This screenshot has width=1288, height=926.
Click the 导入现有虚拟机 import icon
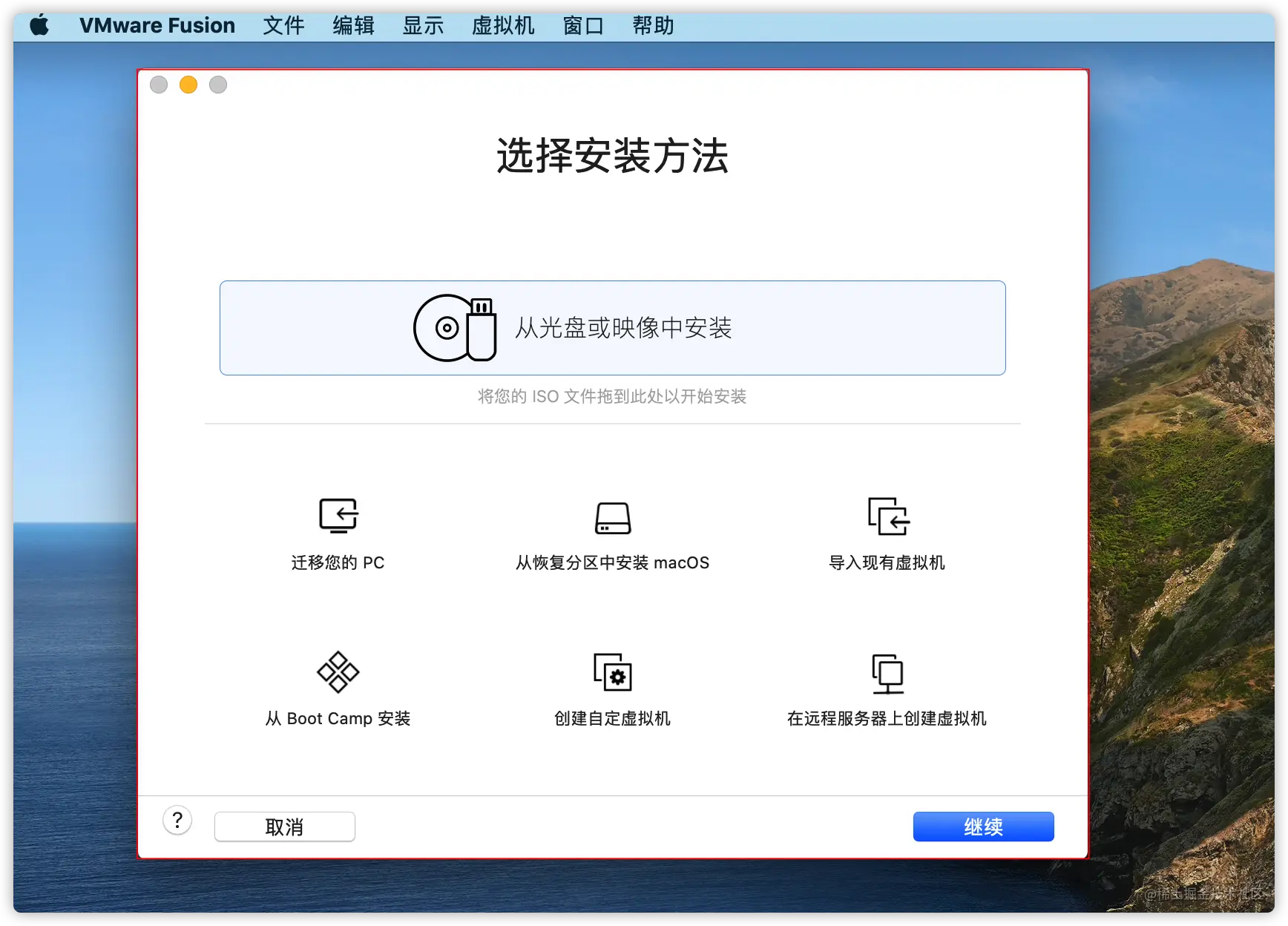[x=888, y=516]
